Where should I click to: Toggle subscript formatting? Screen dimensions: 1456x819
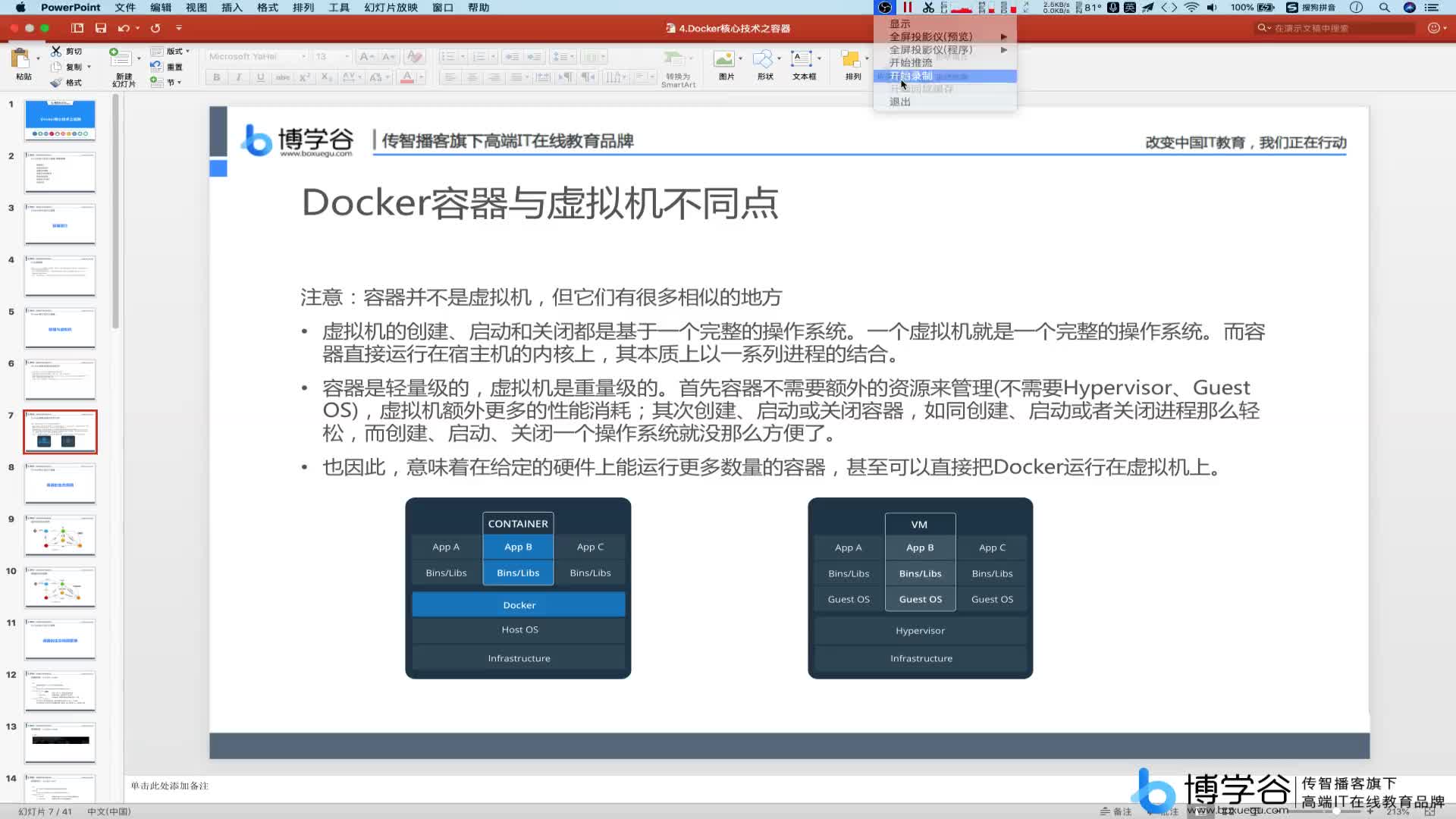pos(326,77)
